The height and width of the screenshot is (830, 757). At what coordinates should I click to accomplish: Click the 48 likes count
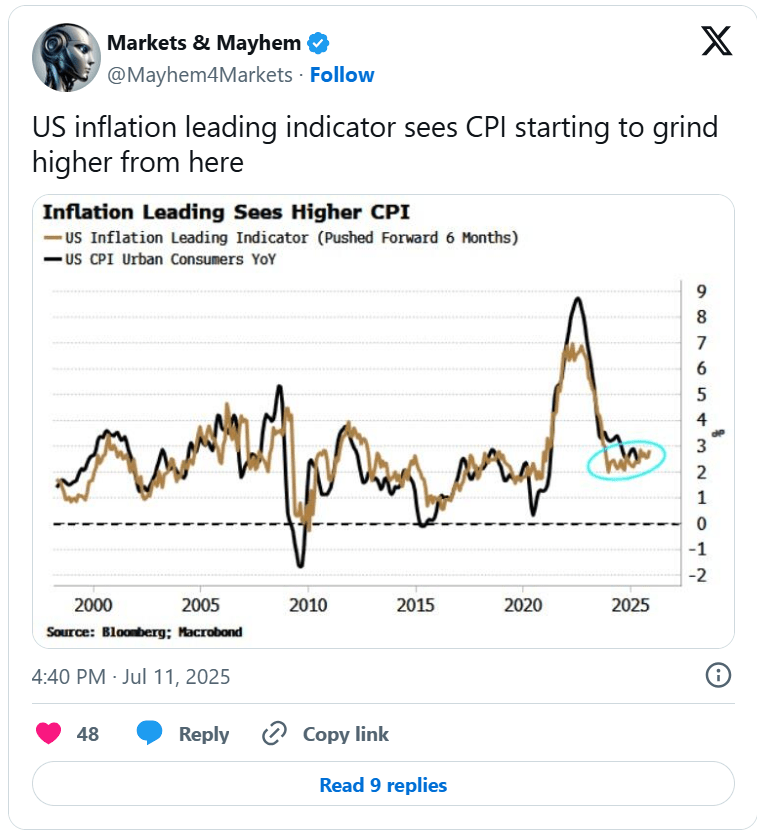click(x=88, y=734)
